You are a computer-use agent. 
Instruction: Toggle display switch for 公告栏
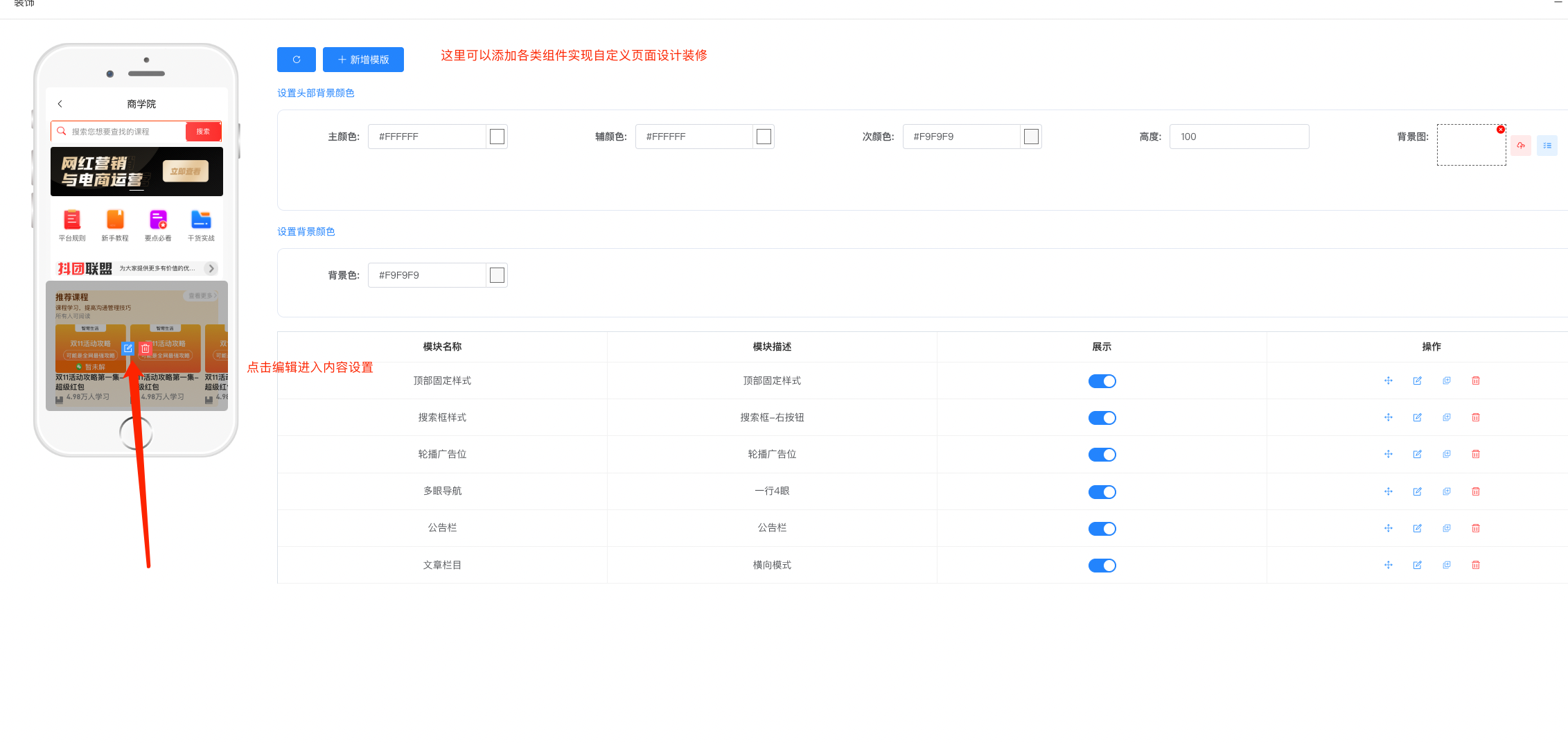[1102, 529]
